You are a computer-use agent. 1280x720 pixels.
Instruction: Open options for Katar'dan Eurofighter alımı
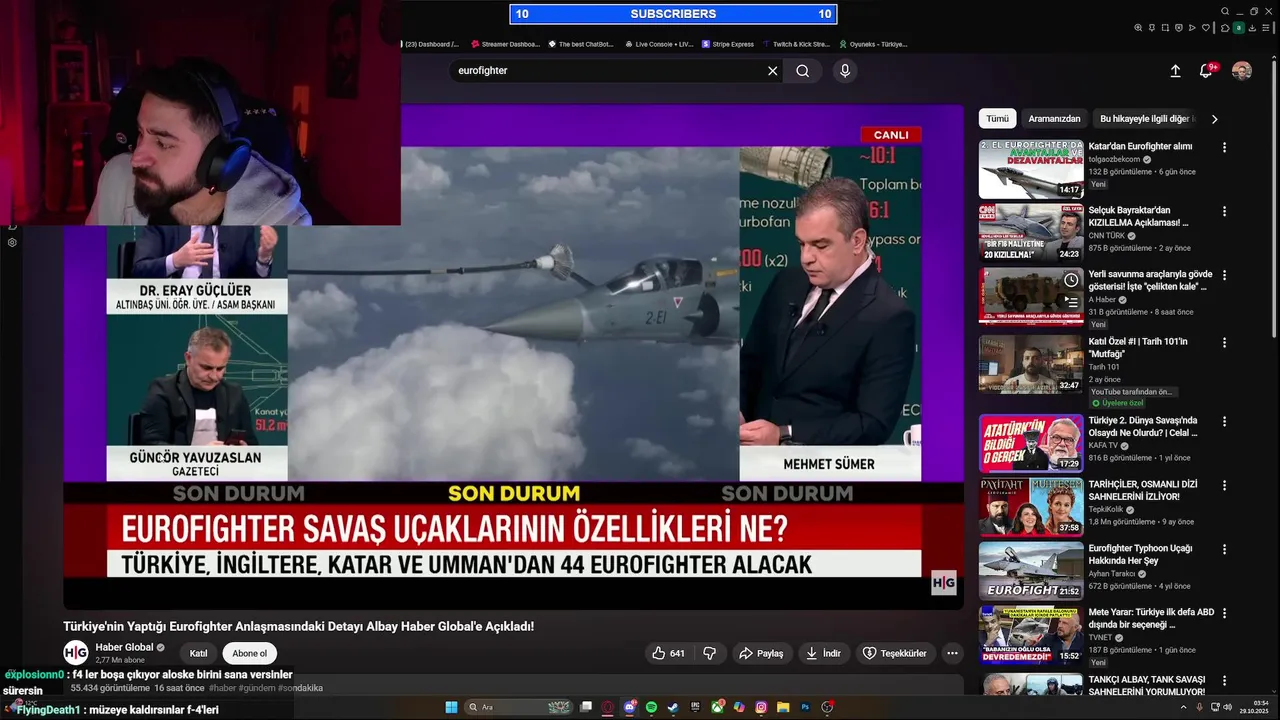tap(1224, 147)
